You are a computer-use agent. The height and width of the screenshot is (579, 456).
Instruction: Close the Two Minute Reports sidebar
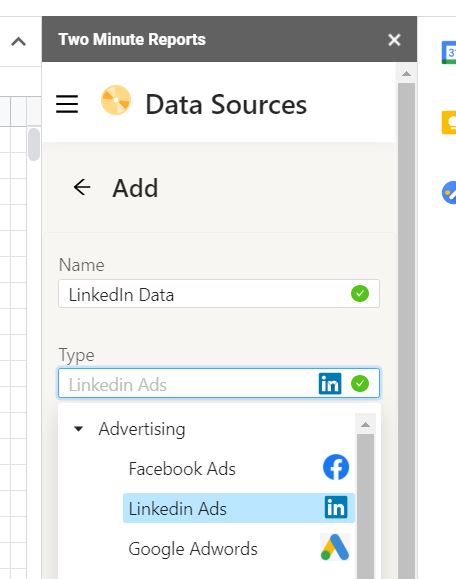click(x=394, y=40)
